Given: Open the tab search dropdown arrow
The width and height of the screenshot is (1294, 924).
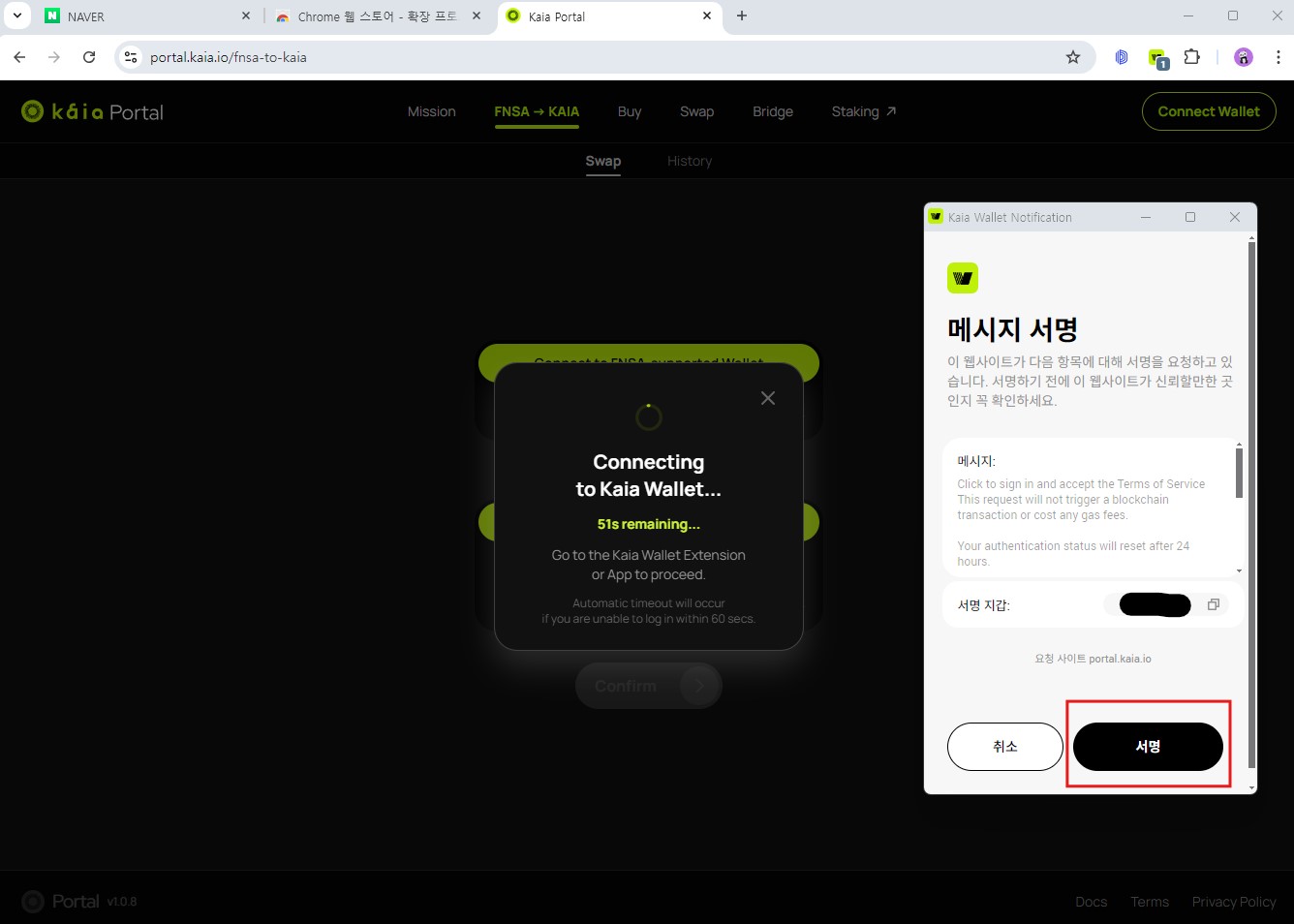Looking at the screenshot, I should point(17,15).
